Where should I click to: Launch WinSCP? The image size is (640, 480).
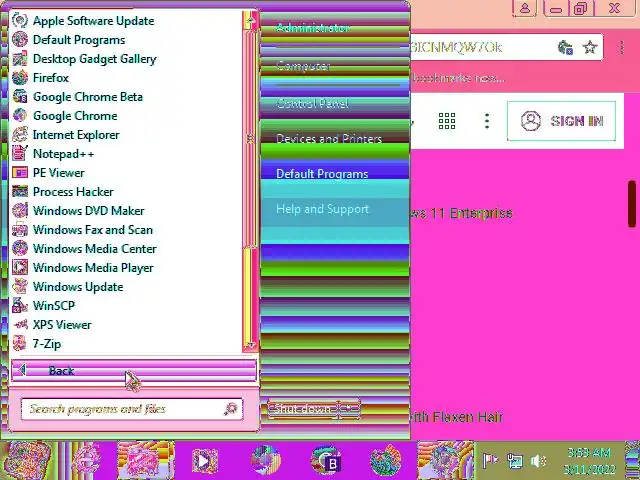pyautogui.click(x=44, y=306)
